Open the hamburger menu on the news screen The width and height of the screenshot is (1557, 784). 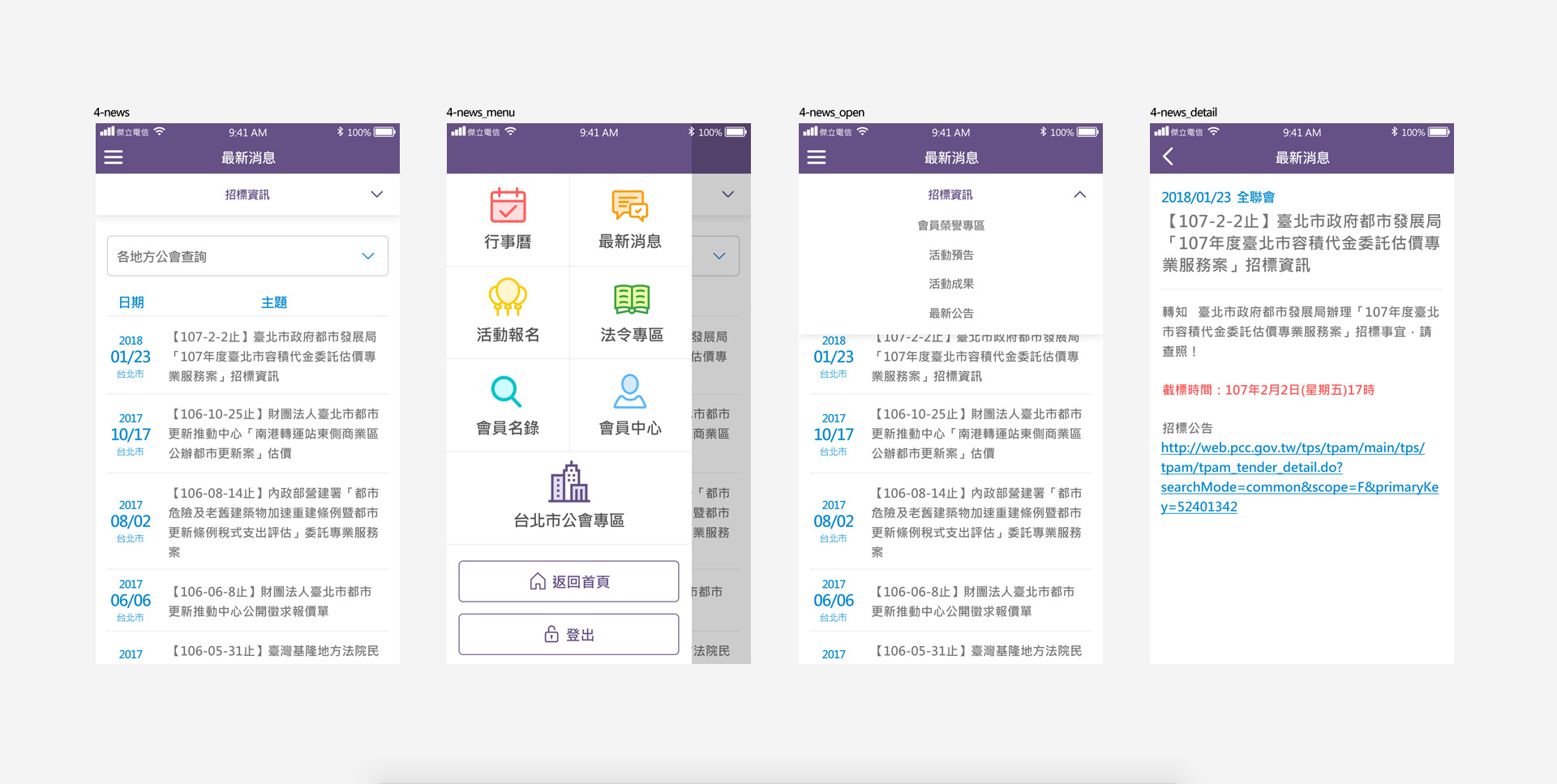tap(114, 157)
